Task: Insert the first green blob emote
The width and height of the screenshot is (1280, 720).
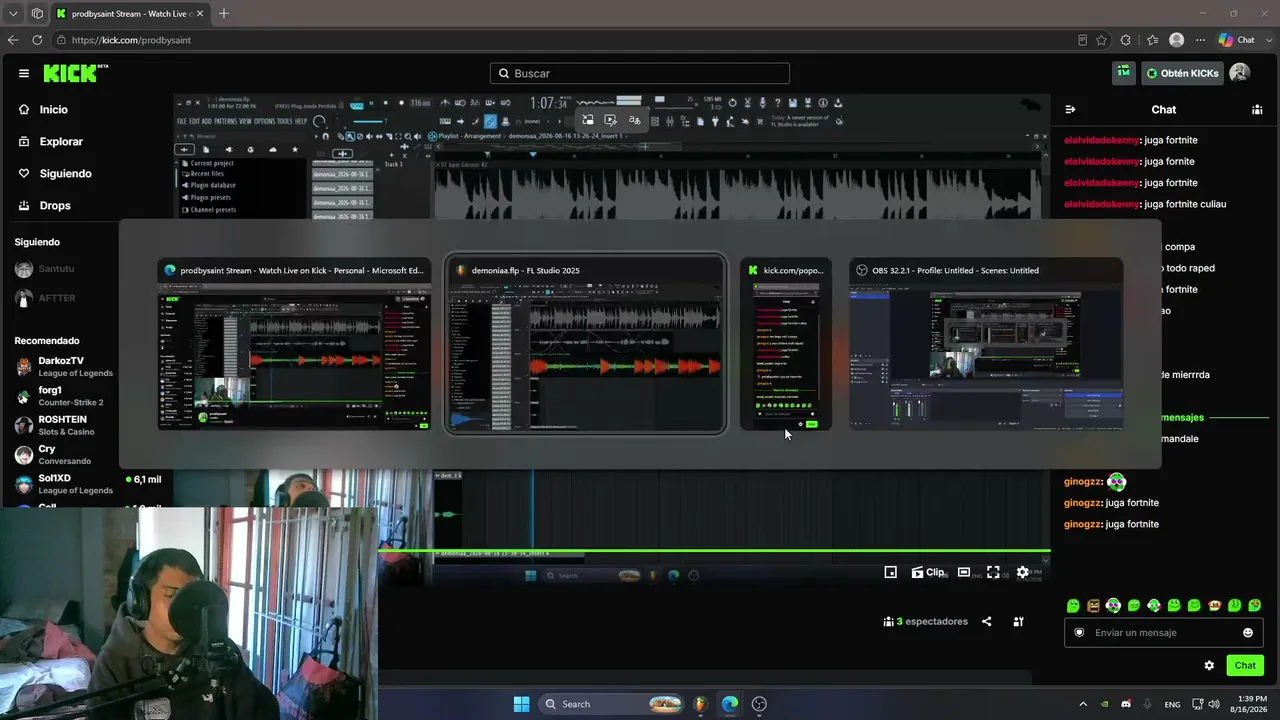Action: click(1073, 605)
